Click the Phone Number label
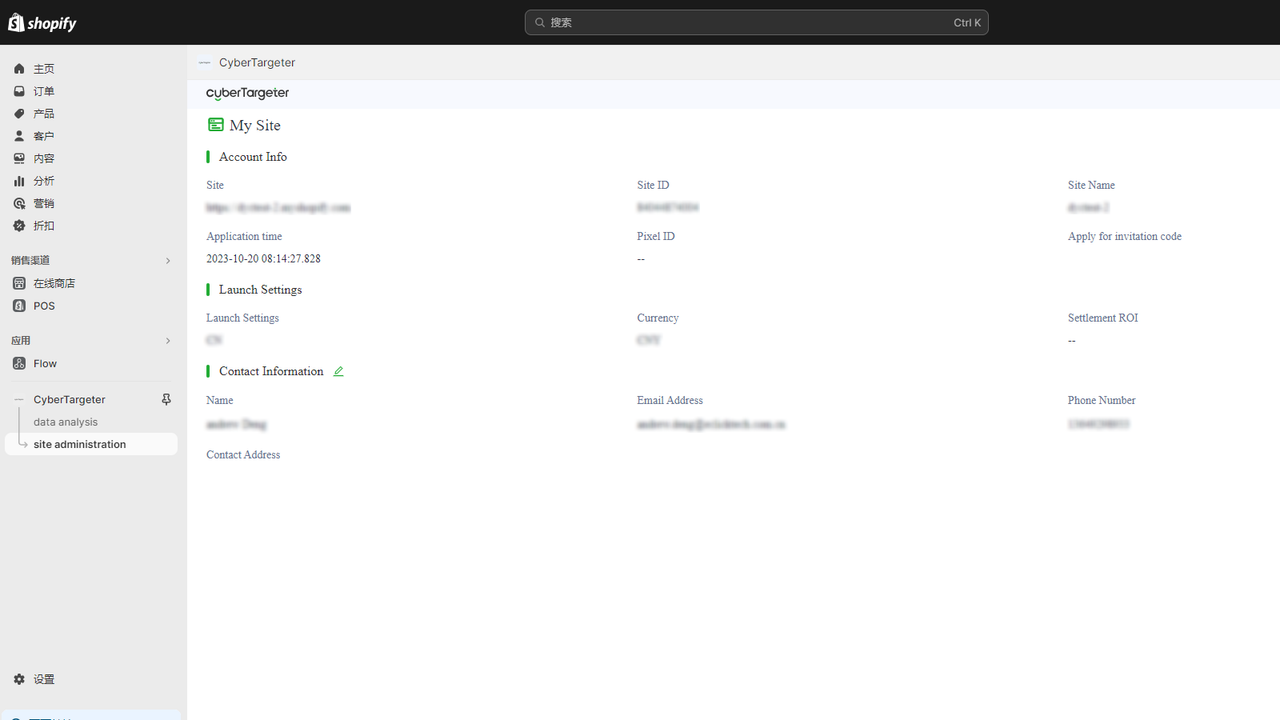Viewport: 1280px width, 720px height. [1102, 400]
